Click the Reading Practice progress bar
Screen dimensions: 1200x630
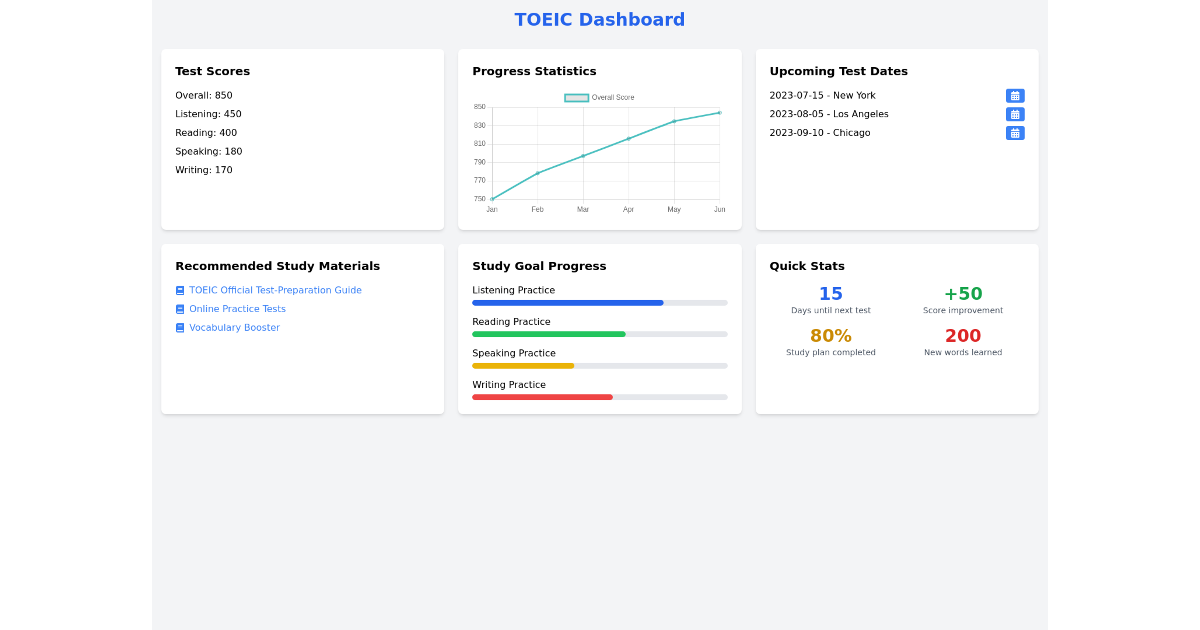coord(600,334)
